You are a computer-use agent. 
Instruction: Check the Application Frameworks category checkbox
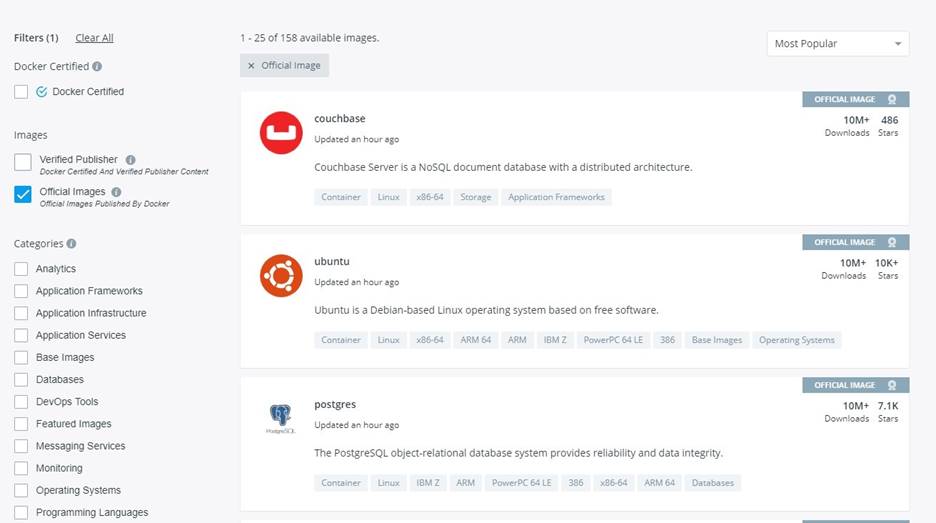(21, 291)
